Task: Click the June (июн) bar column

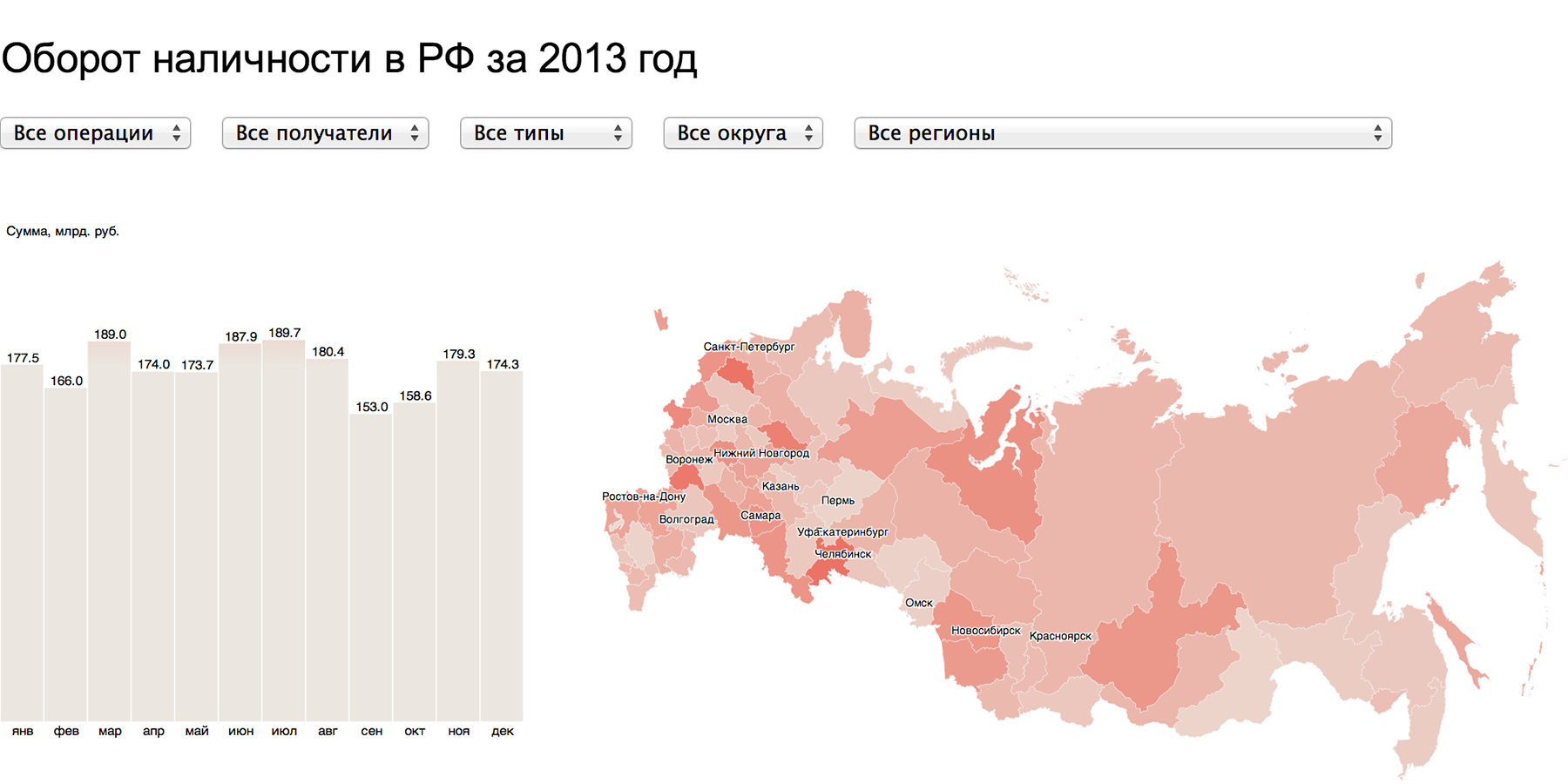Action: coord(240,532)
